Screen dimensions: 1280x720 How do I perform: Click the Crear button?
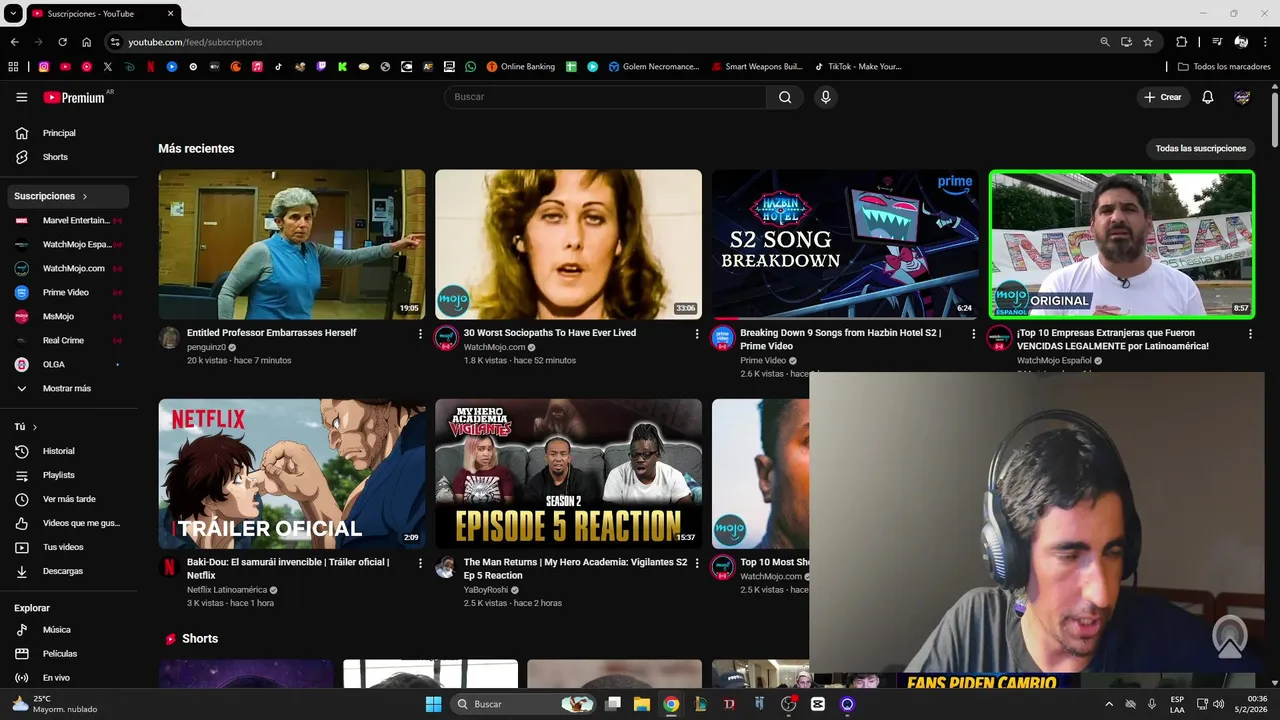pos(1163,97)
